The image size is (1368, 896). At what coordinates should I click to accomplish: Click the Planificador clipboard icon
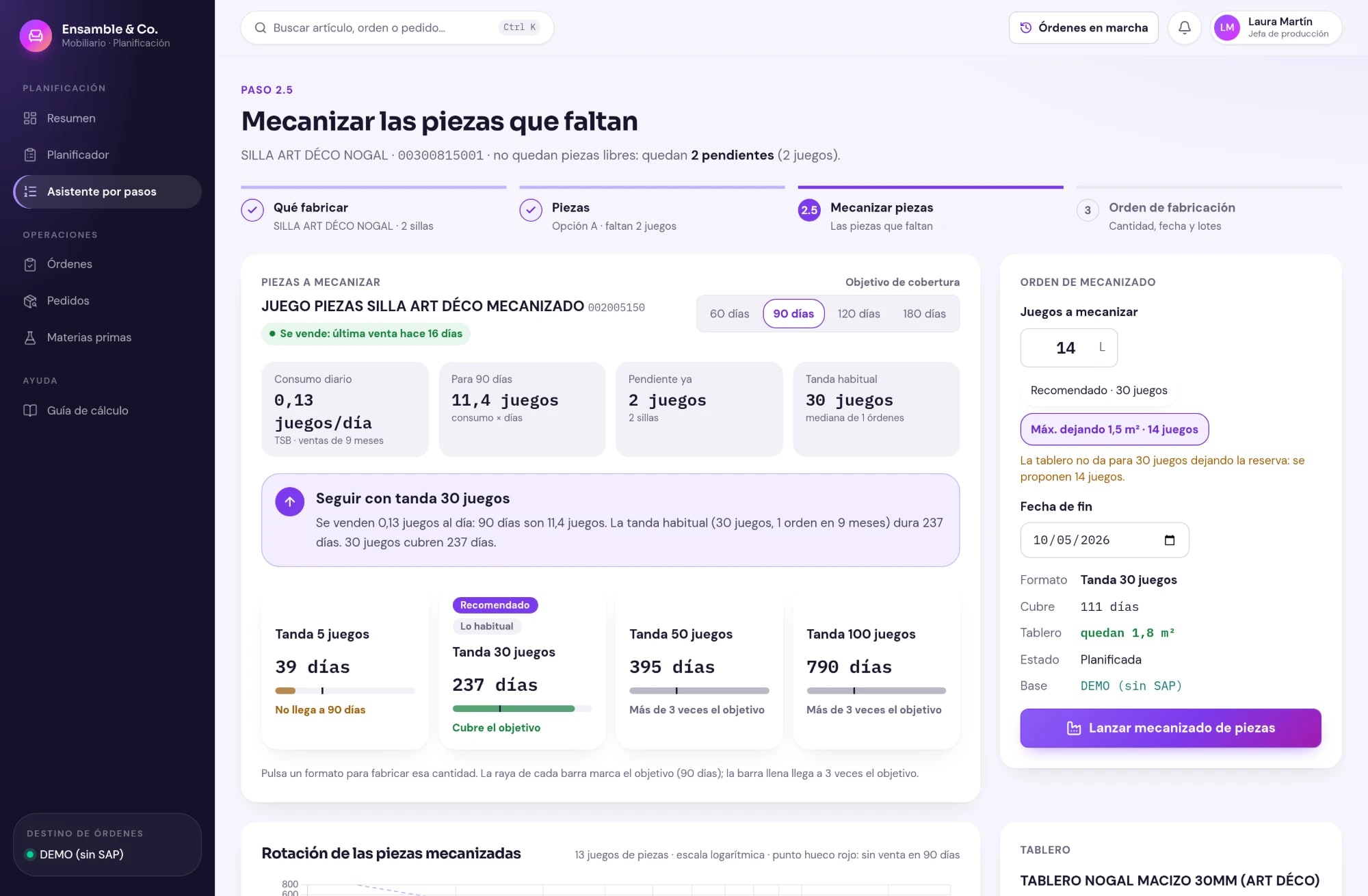(x=30, y=155)
